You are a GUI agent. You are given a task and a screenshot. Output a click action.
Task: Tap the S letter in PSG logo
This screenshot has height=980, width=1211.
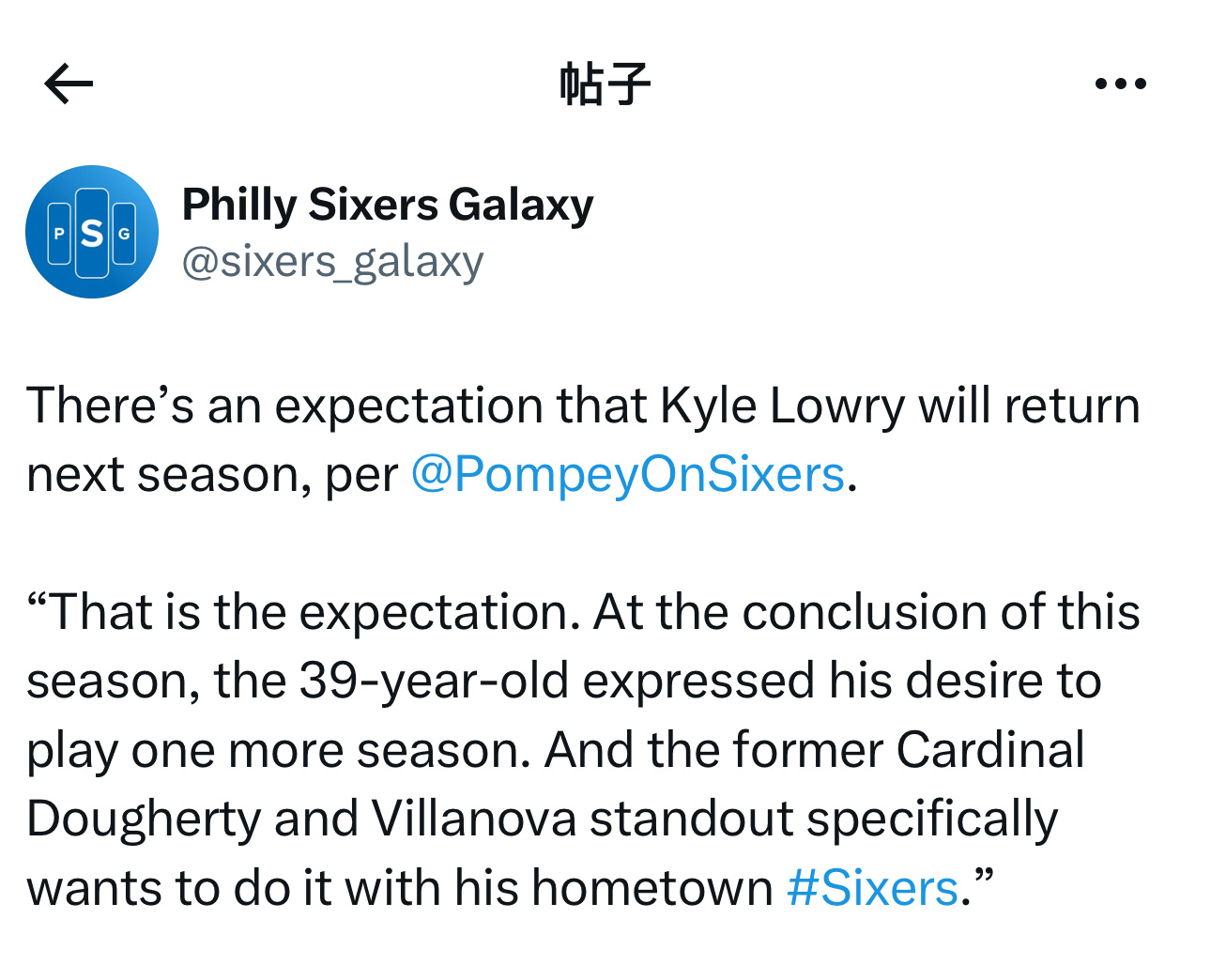pyautogui.click(x=92, y=233)
